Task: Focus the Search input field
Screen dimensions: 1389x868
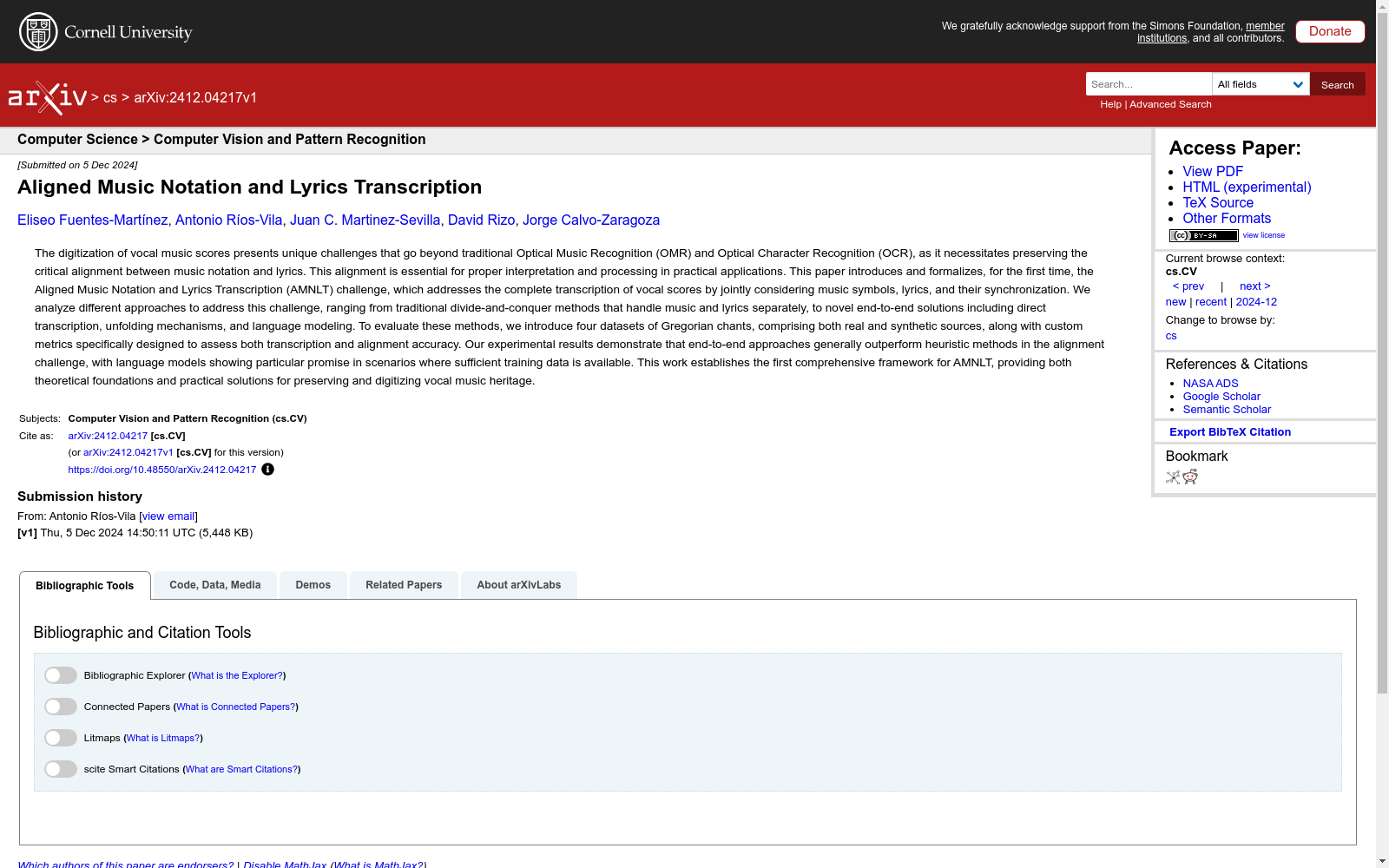Action: [x=1149, y=84]
